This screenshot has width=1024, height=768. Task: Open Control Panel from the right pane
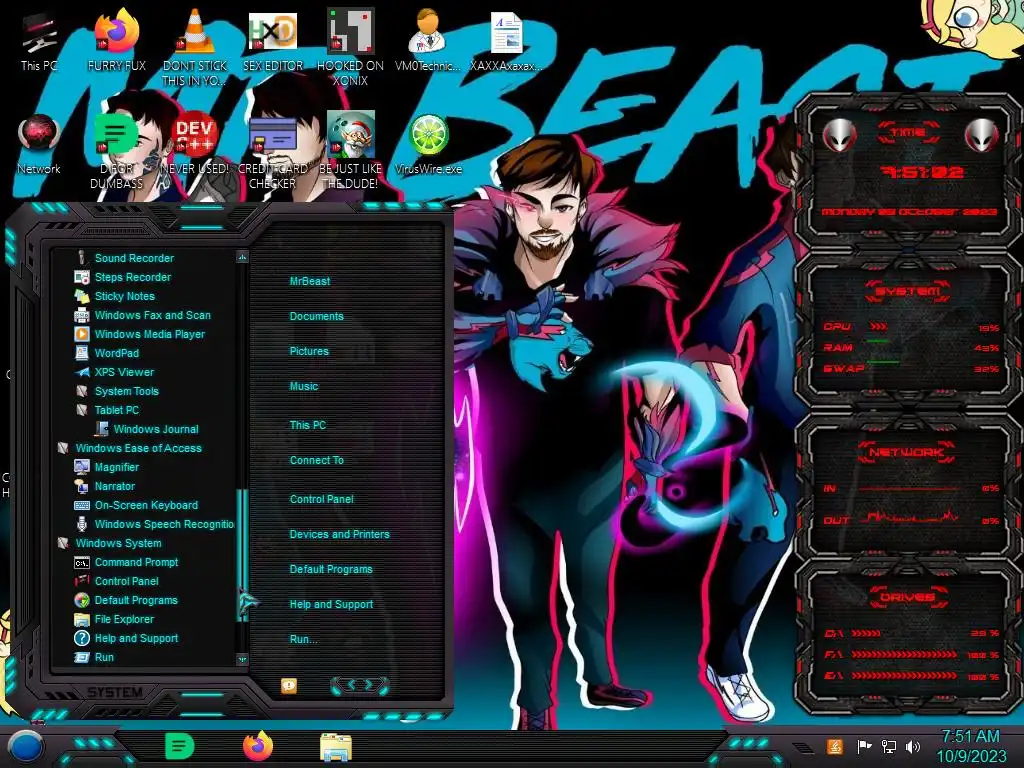321,499
